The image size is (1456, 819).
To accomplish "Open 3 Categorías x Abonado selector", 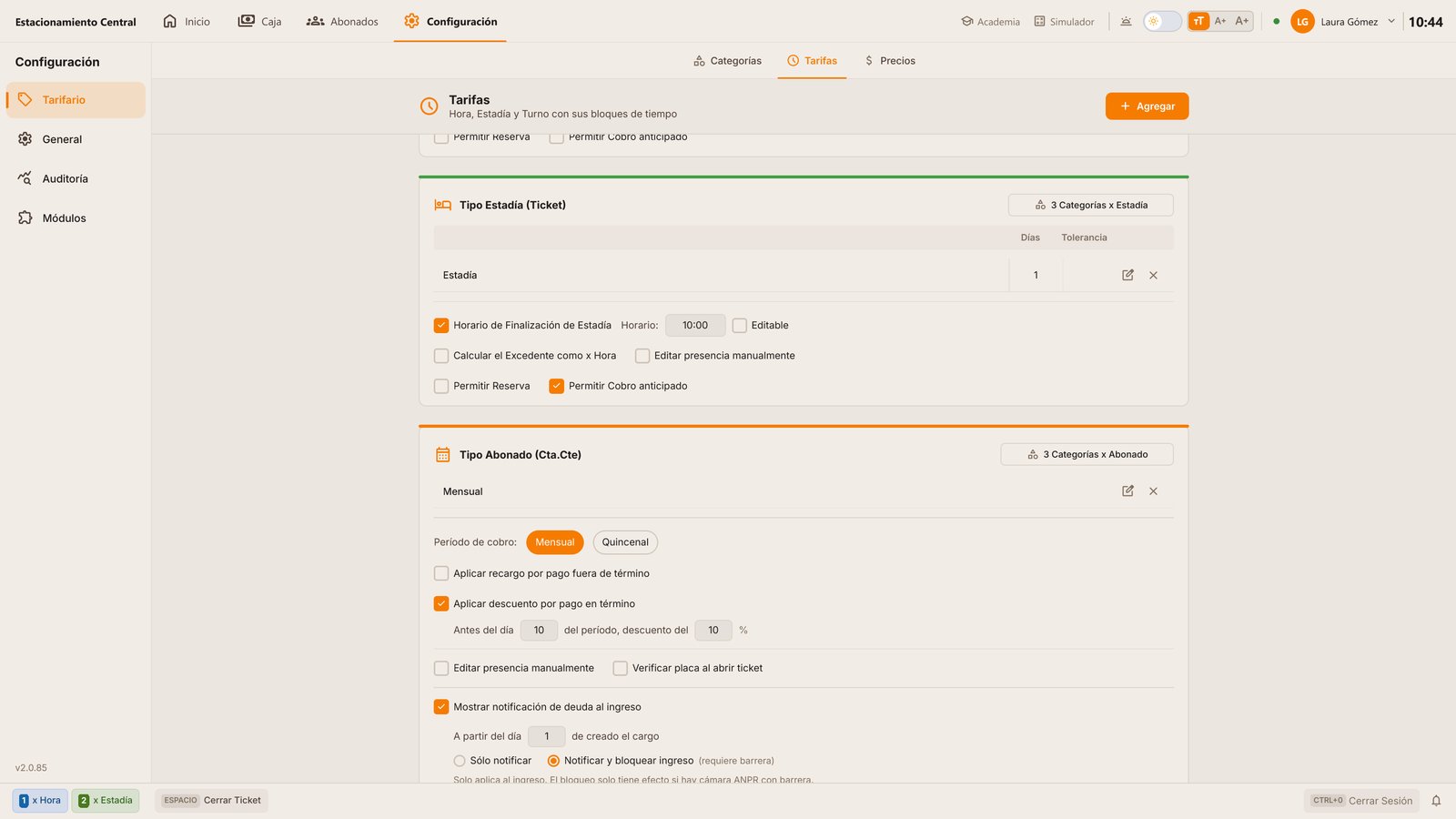I will click(1087, 454).
